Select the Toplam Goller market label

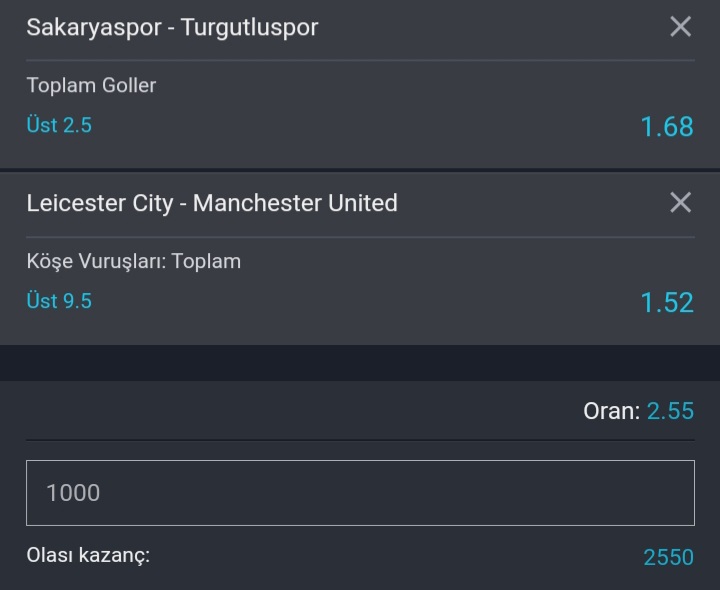pos(91,85)
